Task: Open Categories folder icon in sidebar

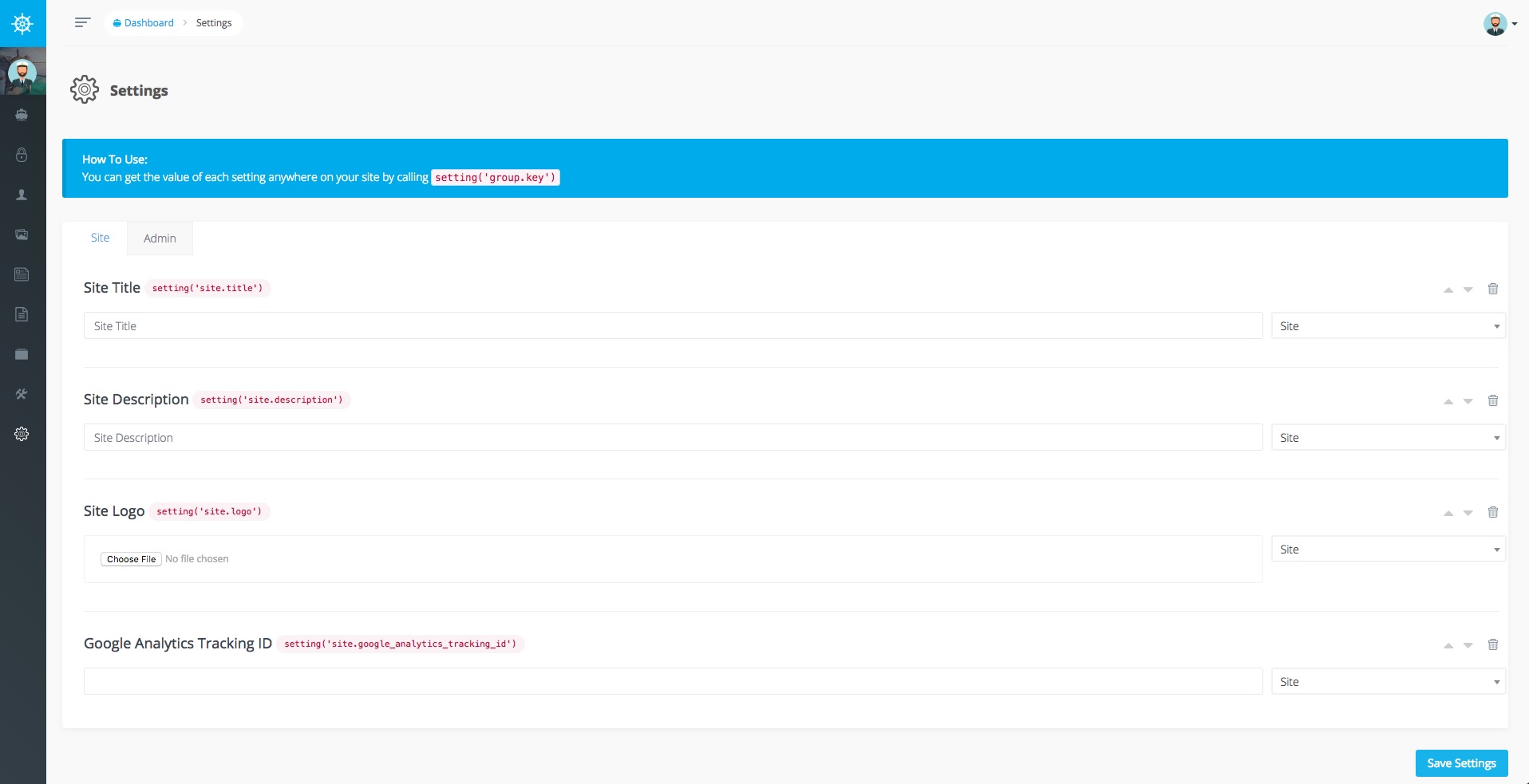Action: point(22,354)
